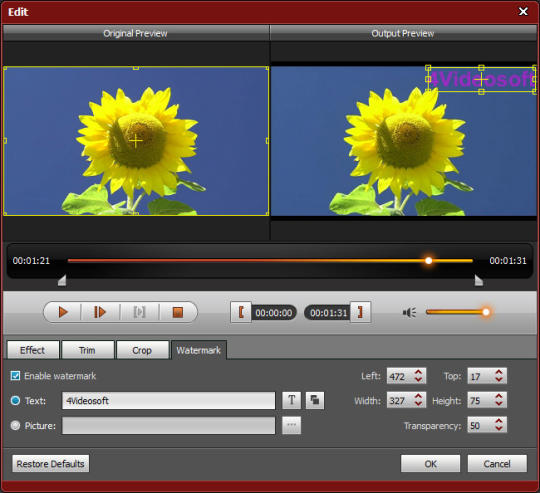
Task: Increase the Width value with up arrow
Action: click(x=418, y=396)
